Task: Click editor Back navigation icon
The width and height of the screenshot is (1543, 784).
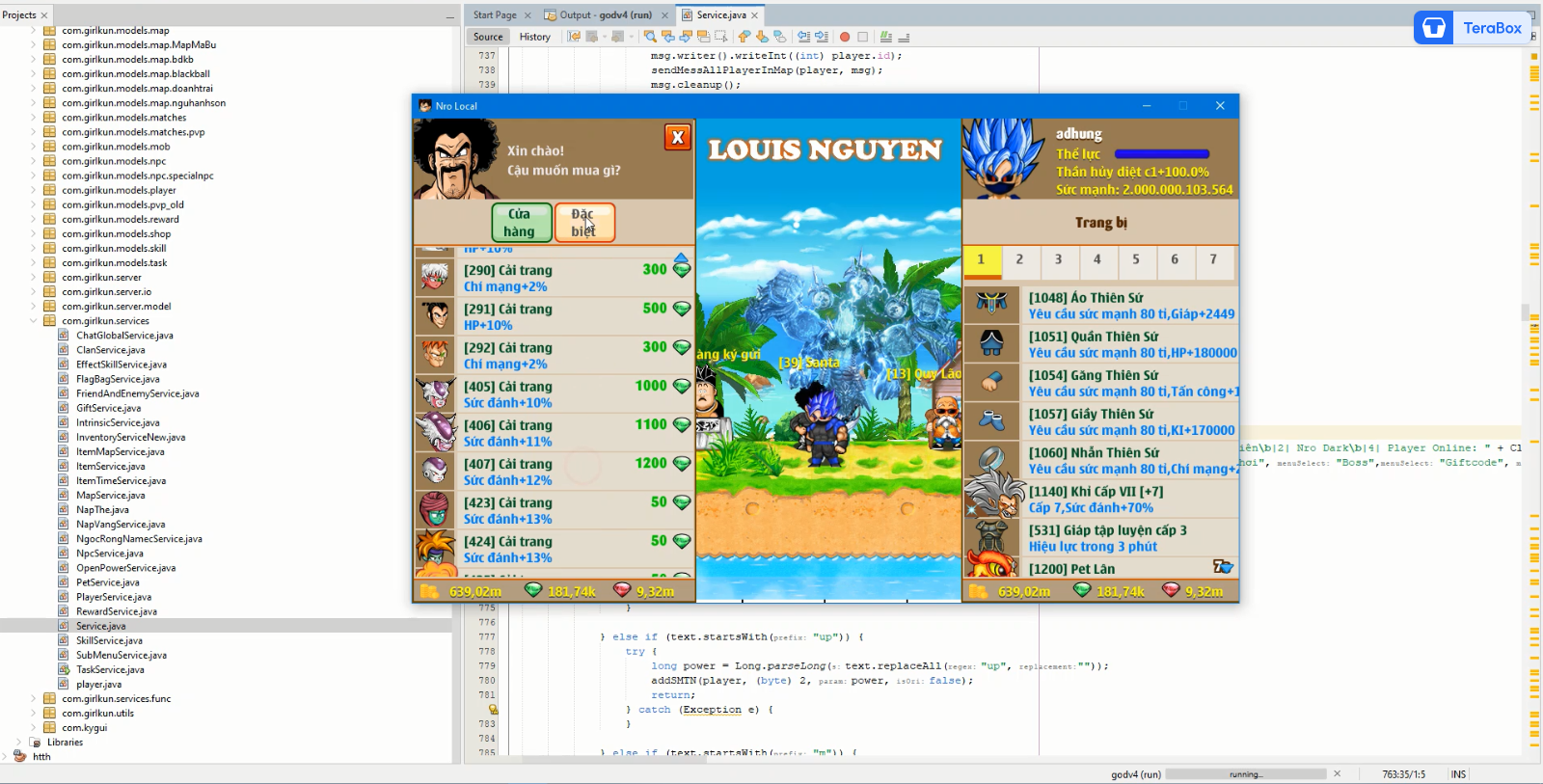Action: point(591,37)
